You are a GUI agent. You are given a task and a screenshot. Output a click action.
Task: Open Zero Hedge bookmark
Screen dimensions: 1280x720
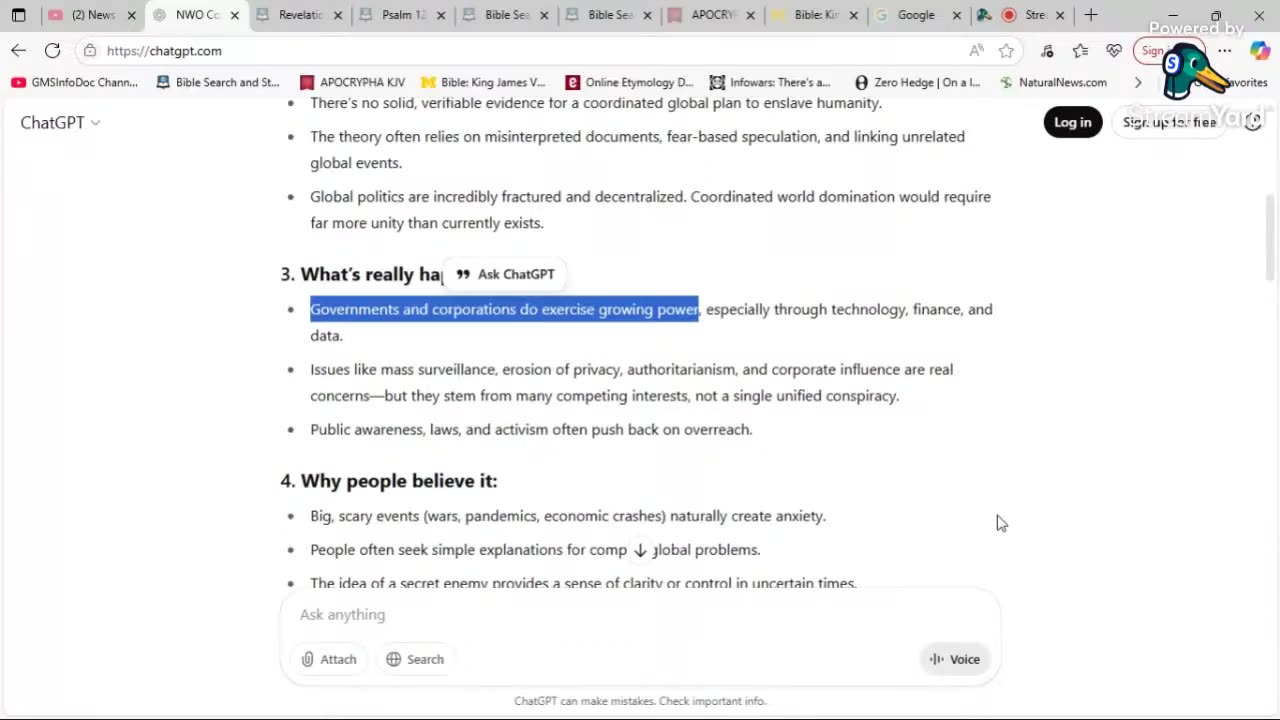pos(917,82)
